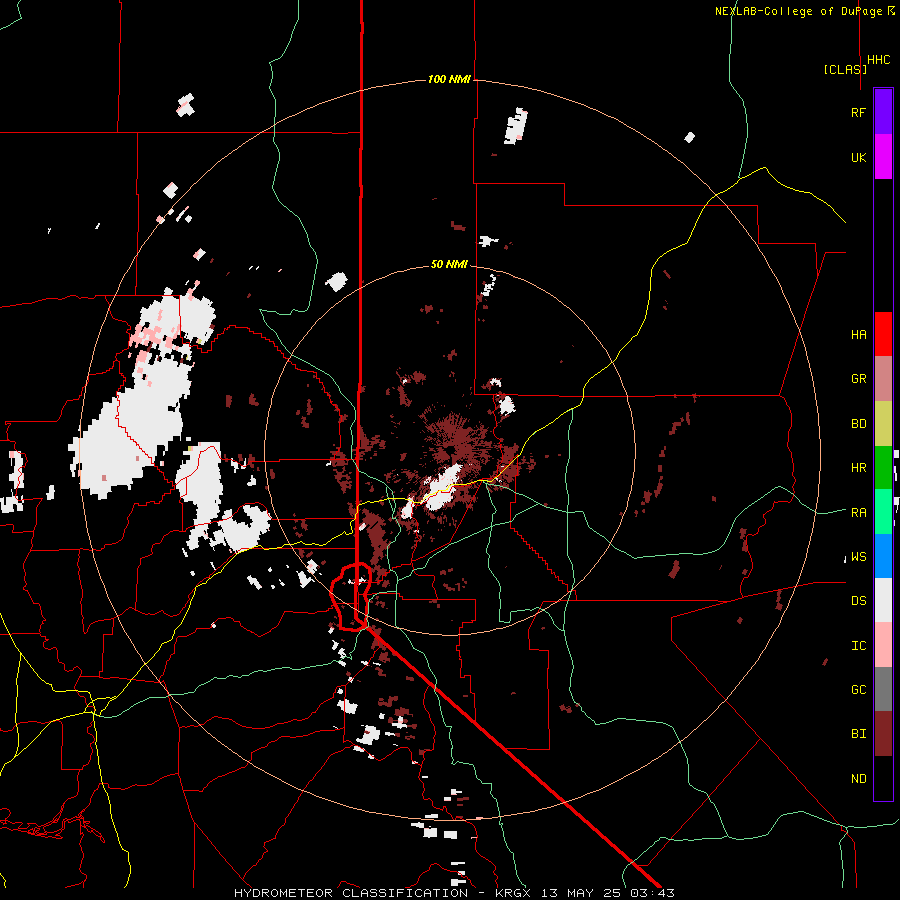The image size is (900, 900).
Task: Click the HR legend label
Action: (859, 468)
